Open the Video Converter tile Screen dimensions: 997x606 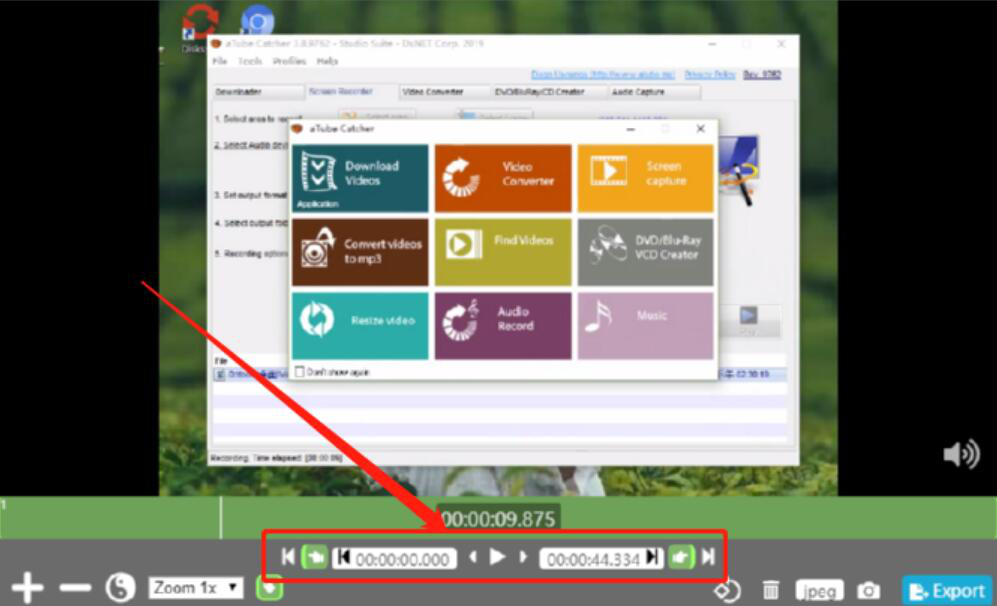pyautogui.click(x=503, y=178)
